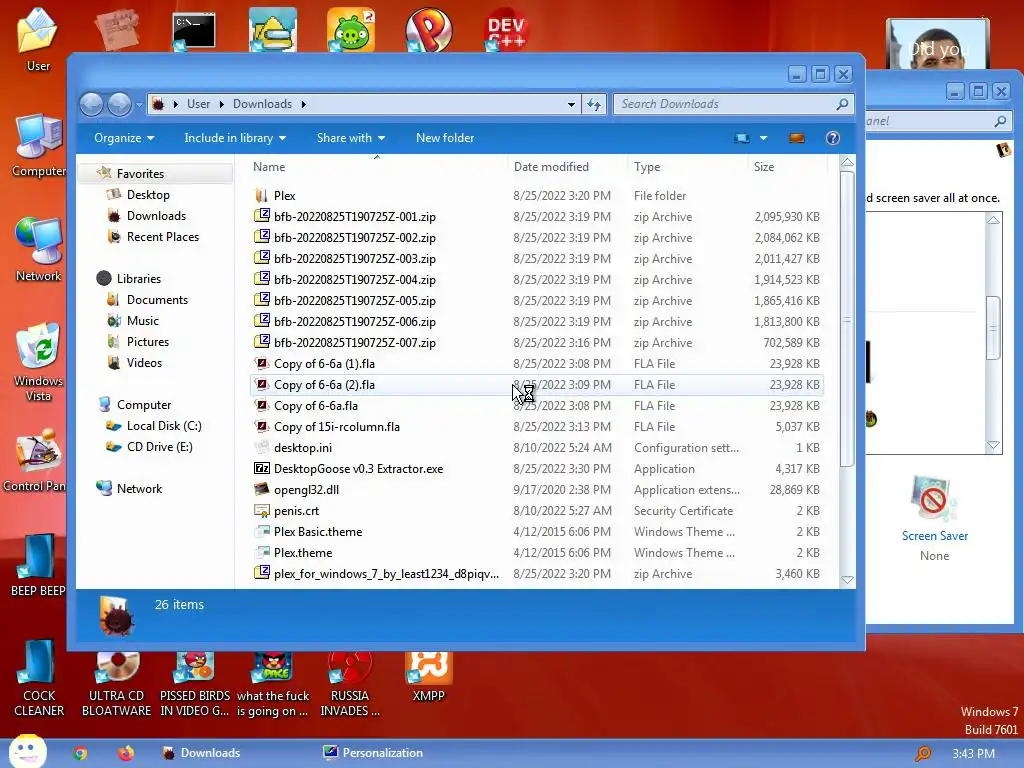Click the Back navigation arrow in Explorer
Viewport: 1024px width, 768px height.
pyautogui.click(x=91, y=104)
